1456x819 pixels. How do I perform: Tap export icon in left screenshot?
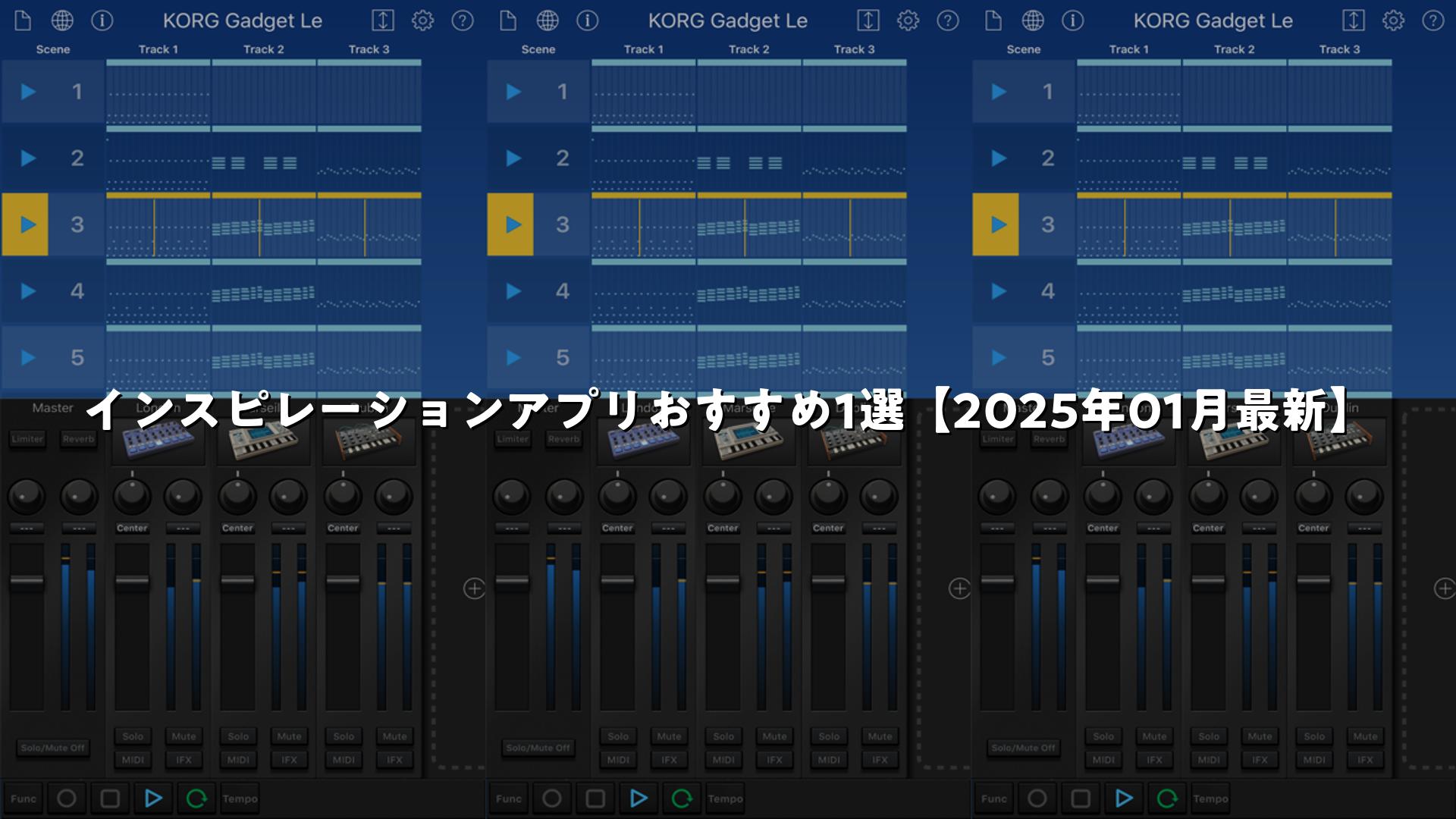pyautogui.click(x=383, y=20)
